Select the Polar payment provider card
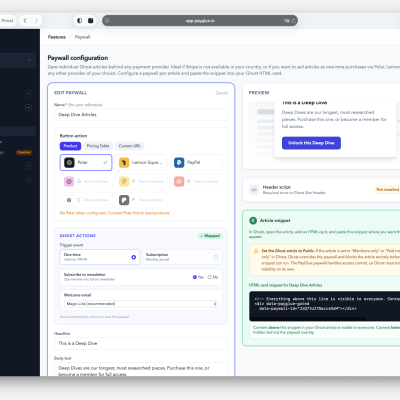This screenshot has height=400, width=400. tap(86, 162)
